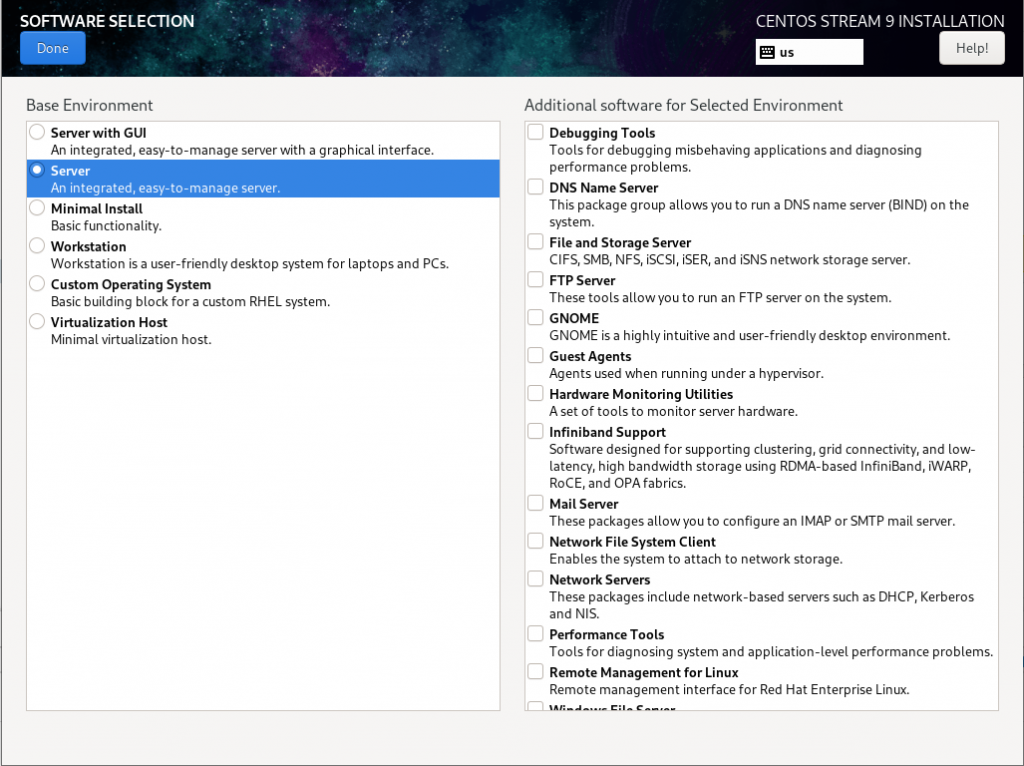Click the keyboard icon beside us

click(767, 52)
